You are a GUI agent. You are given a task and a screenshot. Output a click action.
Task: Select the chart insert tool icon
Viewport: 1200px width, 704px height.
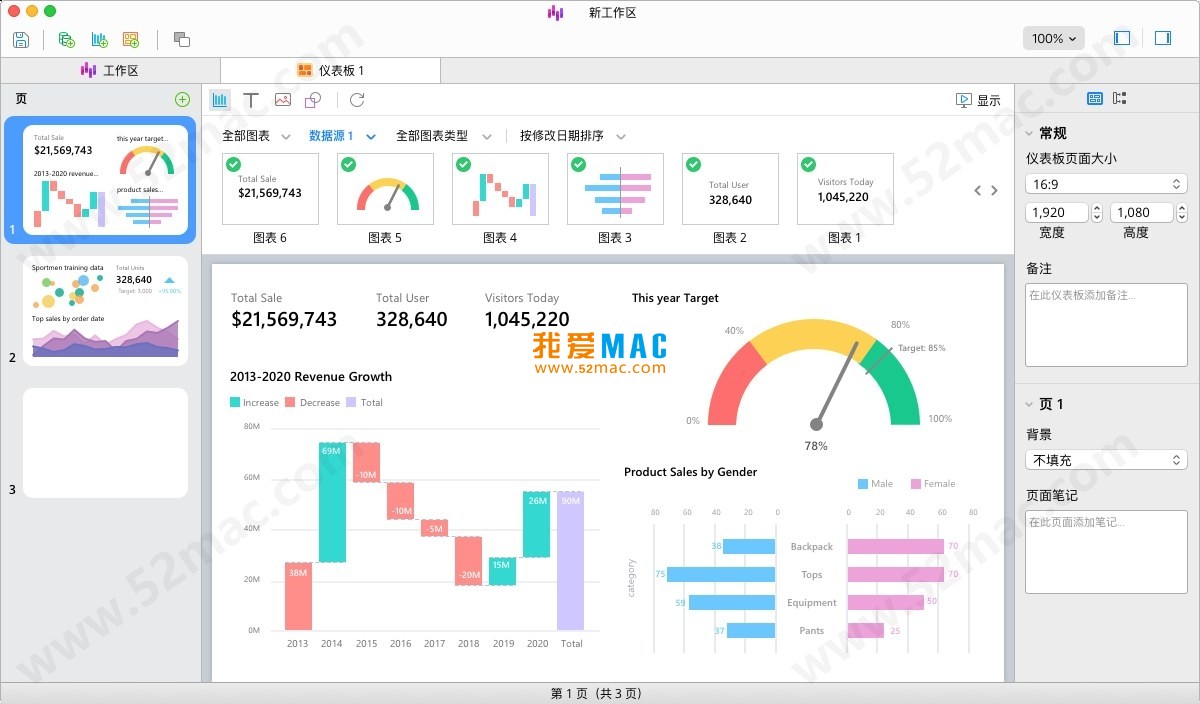click(x=220, y=100)
